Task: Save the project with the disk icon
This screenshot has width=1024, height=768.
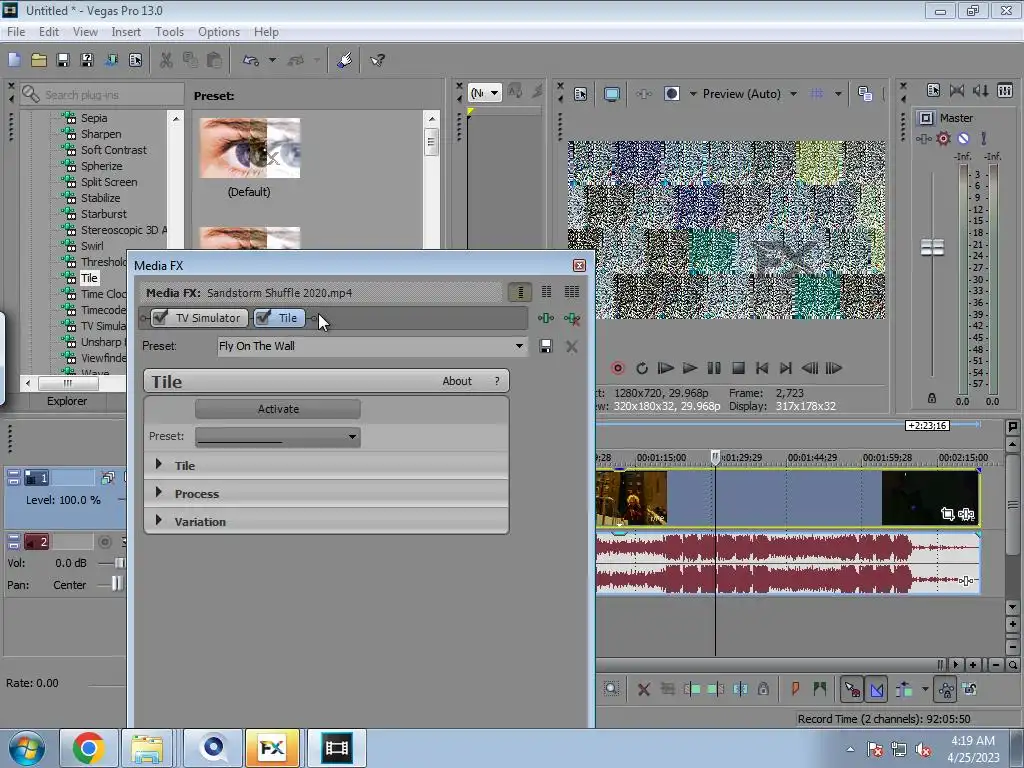Action: (63, 60)
